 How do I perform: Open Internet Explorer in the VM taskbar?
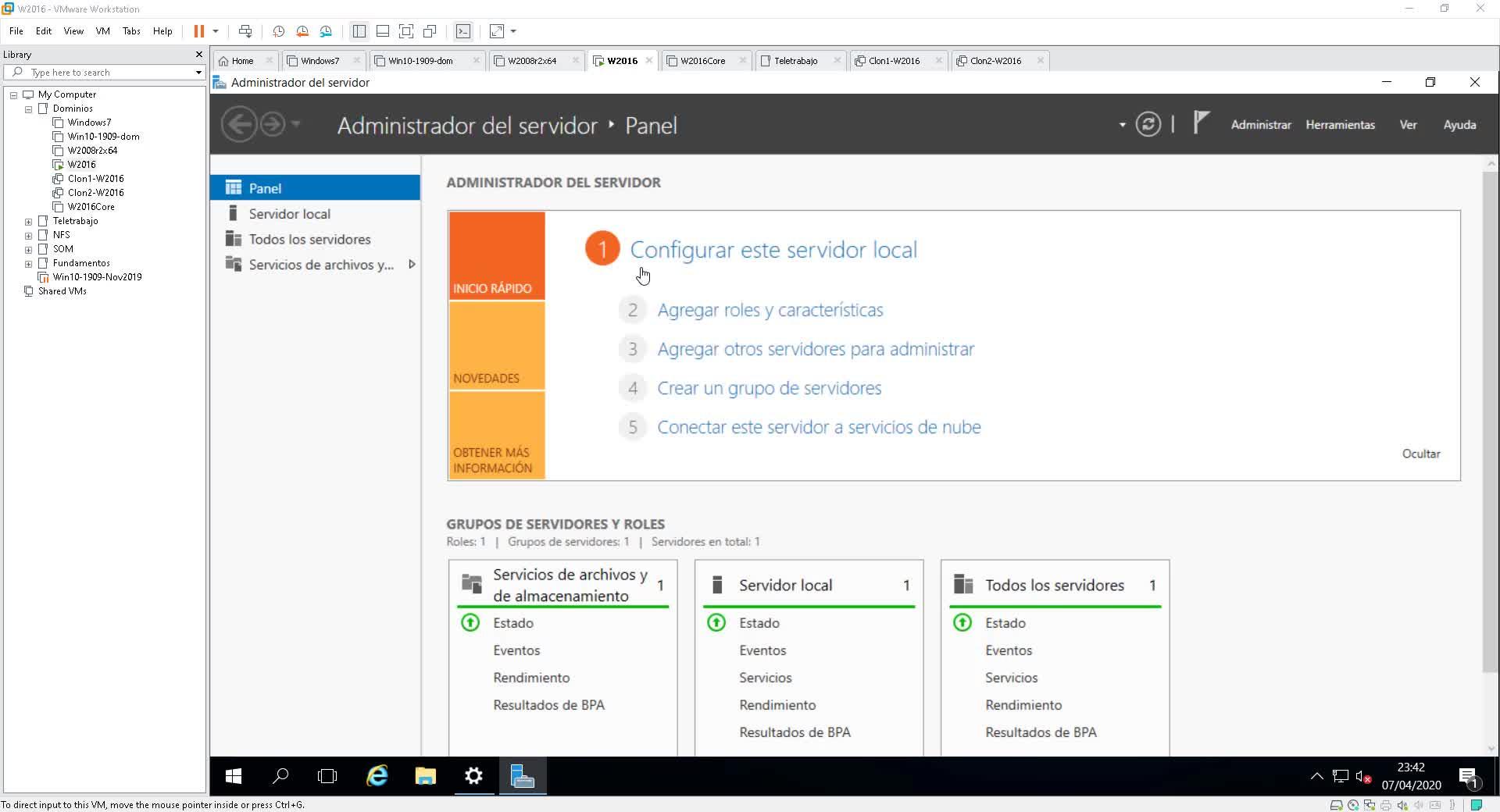[x=377, y=776]
